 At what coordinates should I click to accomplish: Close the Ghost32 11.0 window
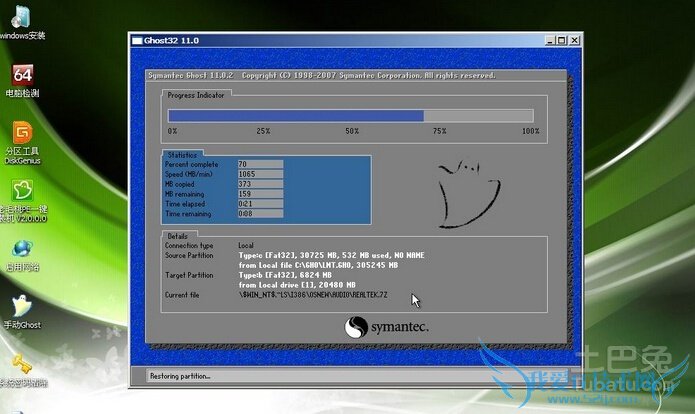[x=574, y=40]
